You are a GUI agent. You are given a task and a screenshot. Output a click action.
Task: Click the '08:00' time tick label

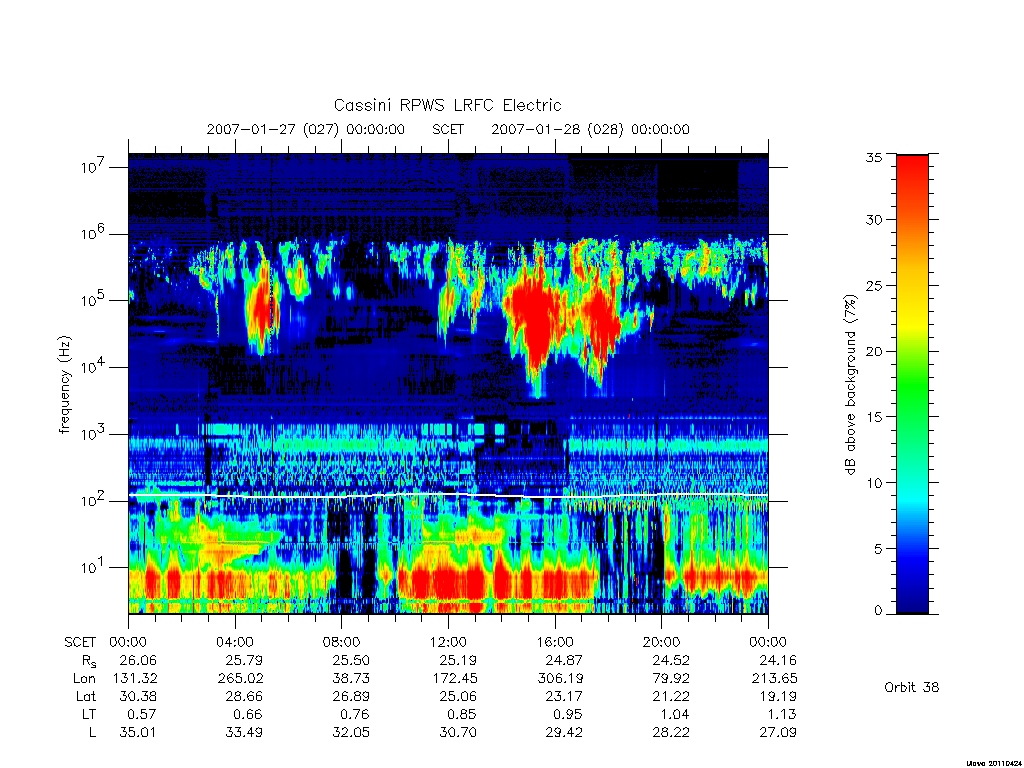pos(342,642)
